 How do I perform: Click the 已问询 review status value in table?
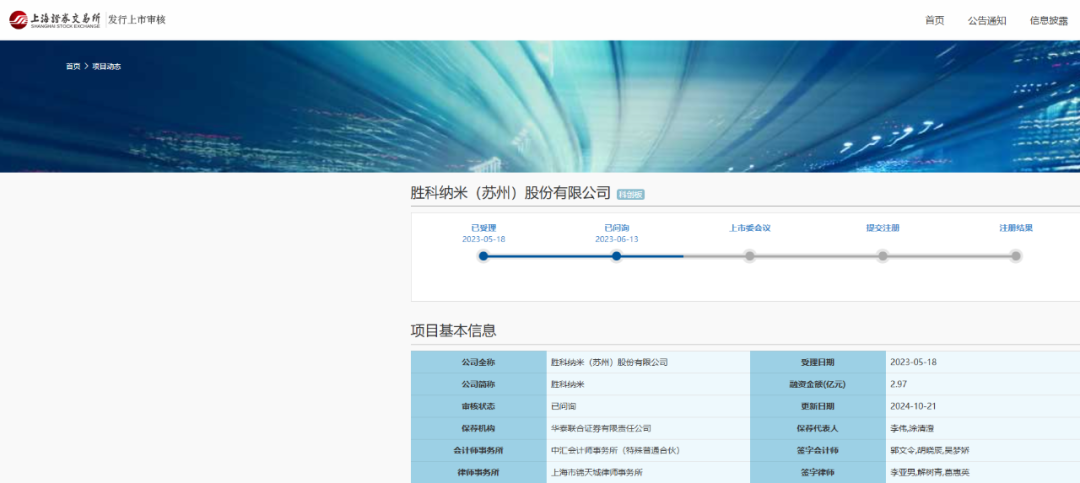(x=563, y=407)
